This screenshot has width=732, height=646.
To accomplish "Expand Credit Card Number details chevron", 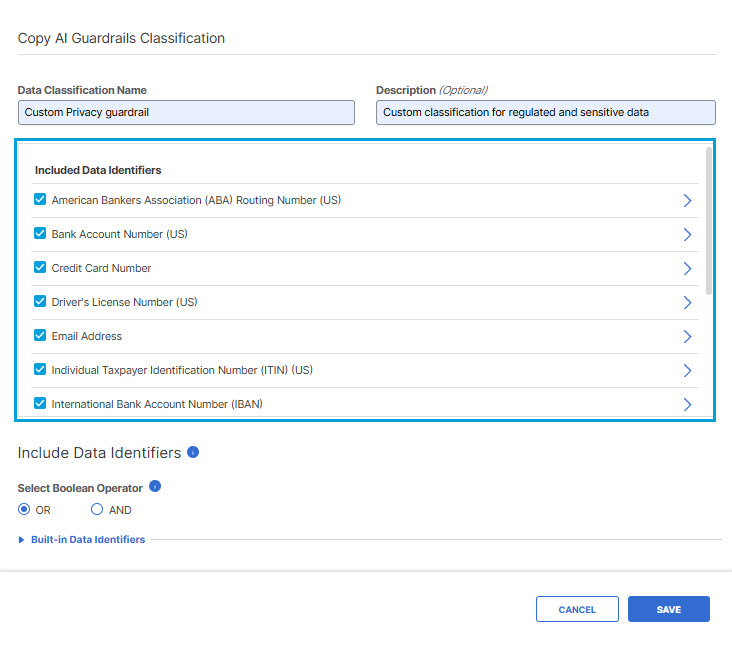I will click(x=687, y=268).
